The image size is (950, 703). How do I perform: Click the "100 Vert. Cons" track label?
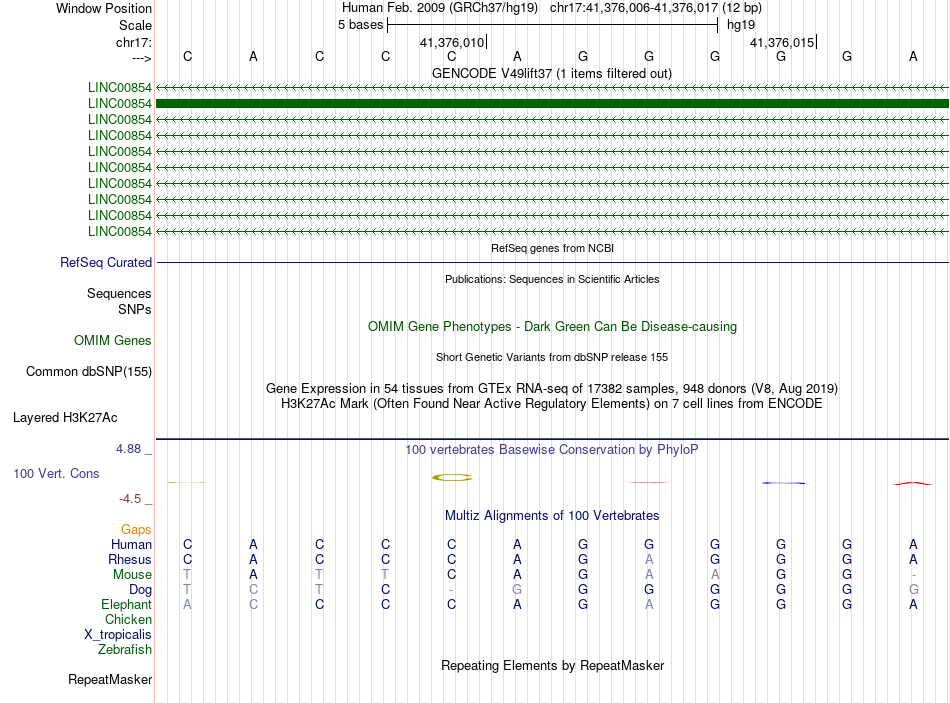(56, 474)
